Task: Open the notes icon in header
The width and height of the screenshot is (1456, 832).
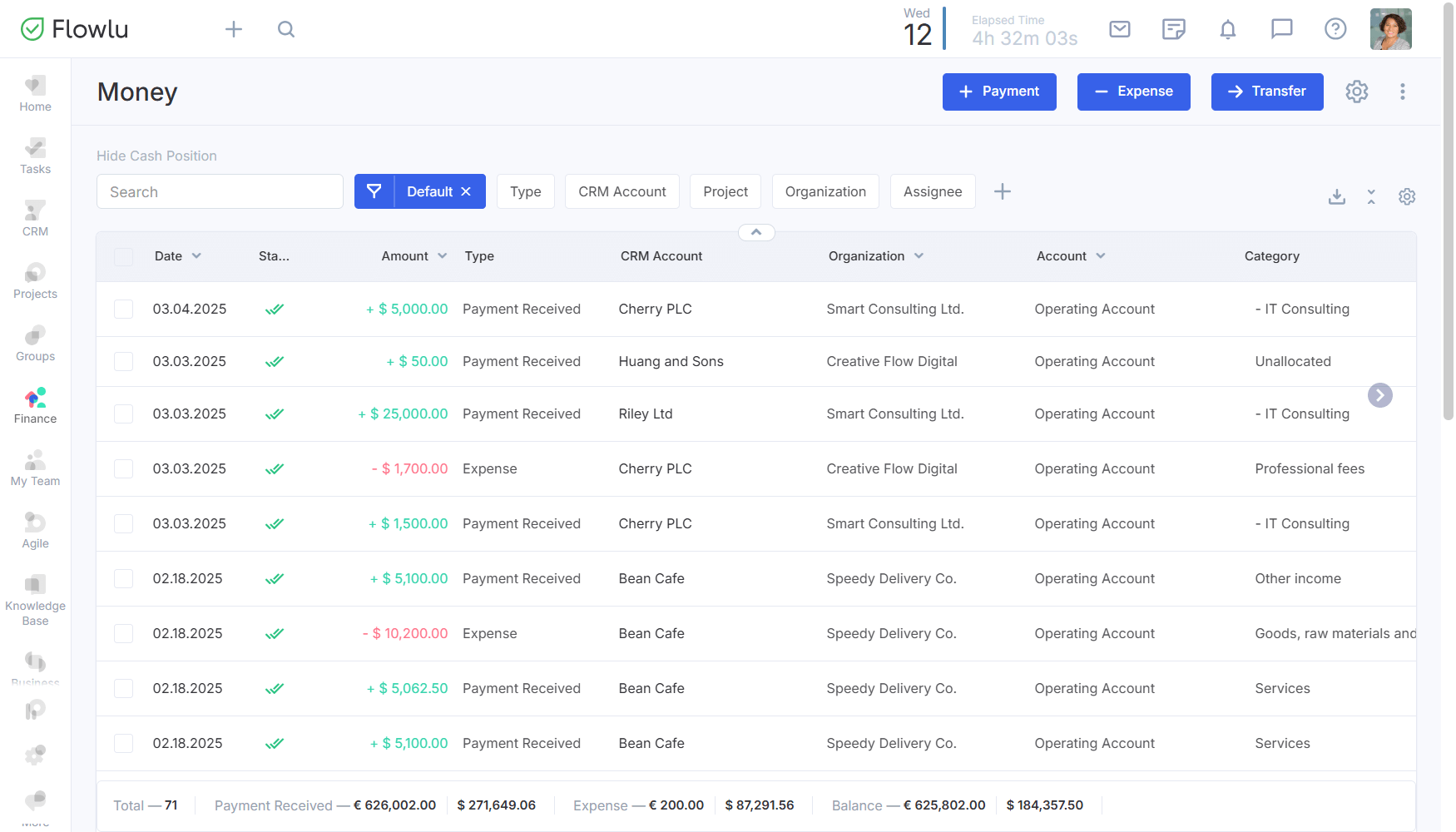Action: [1174, 29]
